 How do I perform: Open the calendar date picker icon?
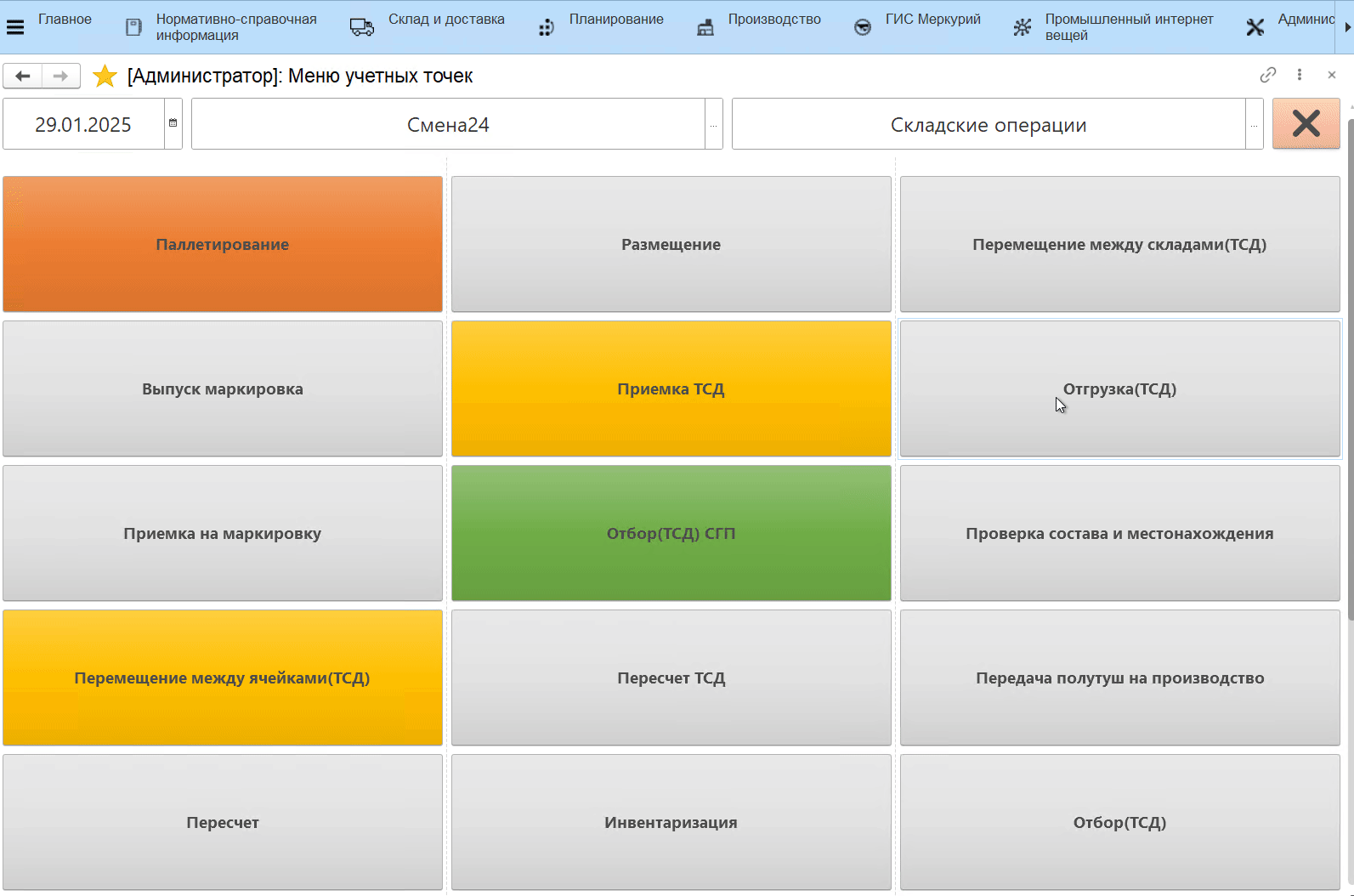(173, 124)
